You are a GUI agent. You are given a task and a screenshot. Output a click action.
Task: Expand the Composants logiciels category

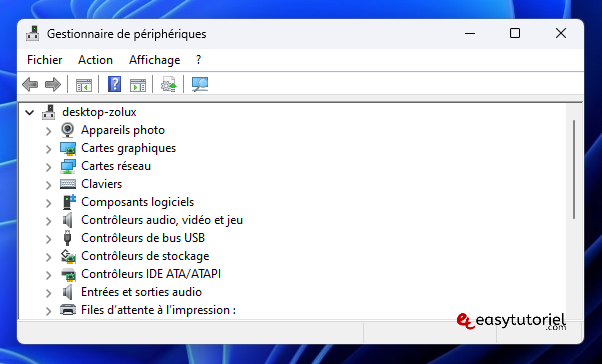click(x=48, y=203)
